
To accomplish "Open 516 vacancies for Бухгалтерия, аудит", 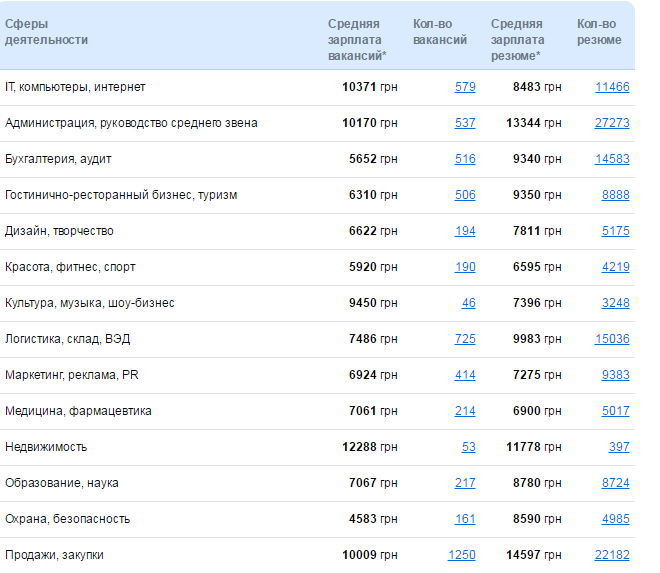I will coord(465,159).
